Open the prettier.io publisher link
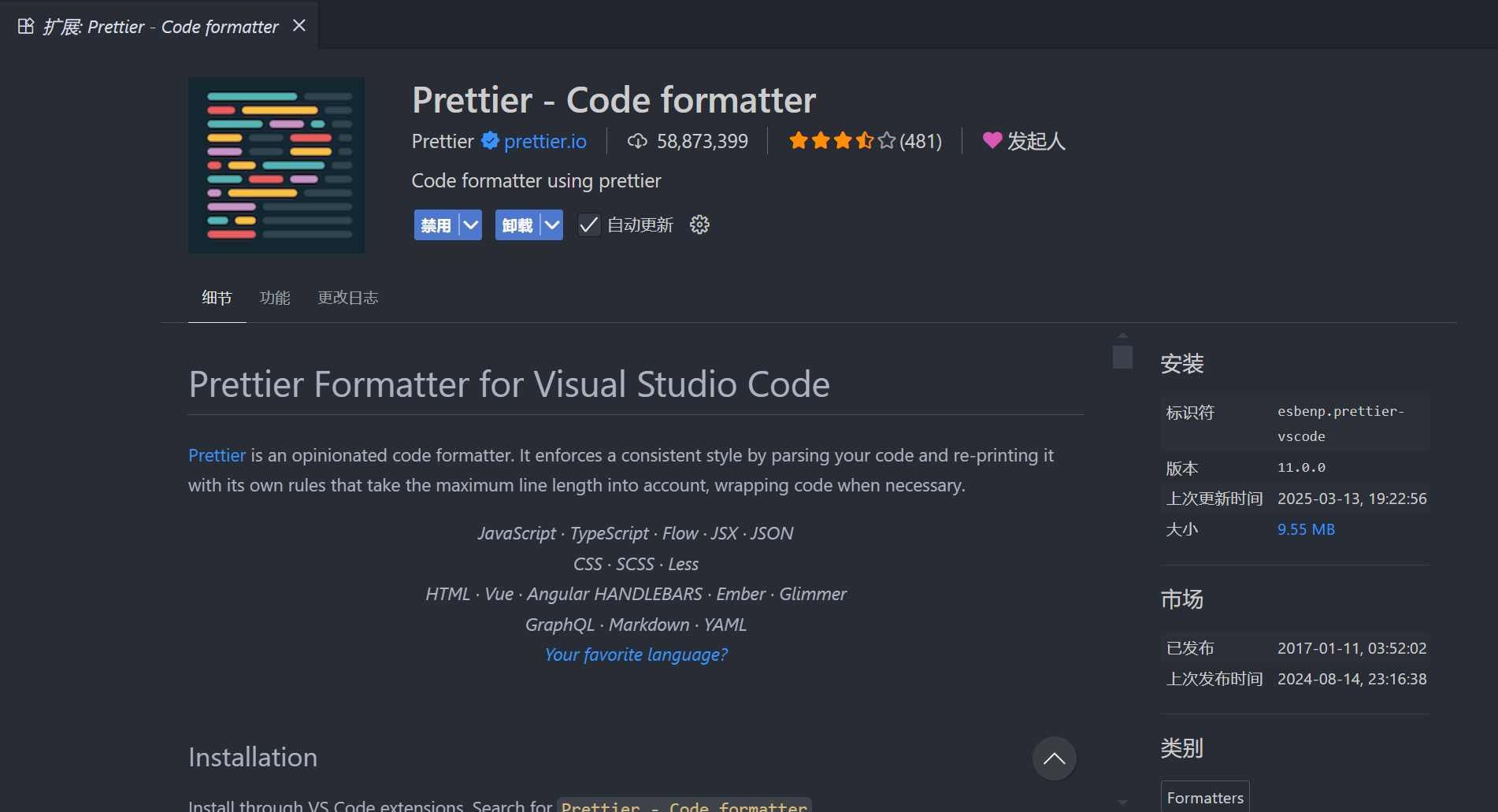 [545, 141]
